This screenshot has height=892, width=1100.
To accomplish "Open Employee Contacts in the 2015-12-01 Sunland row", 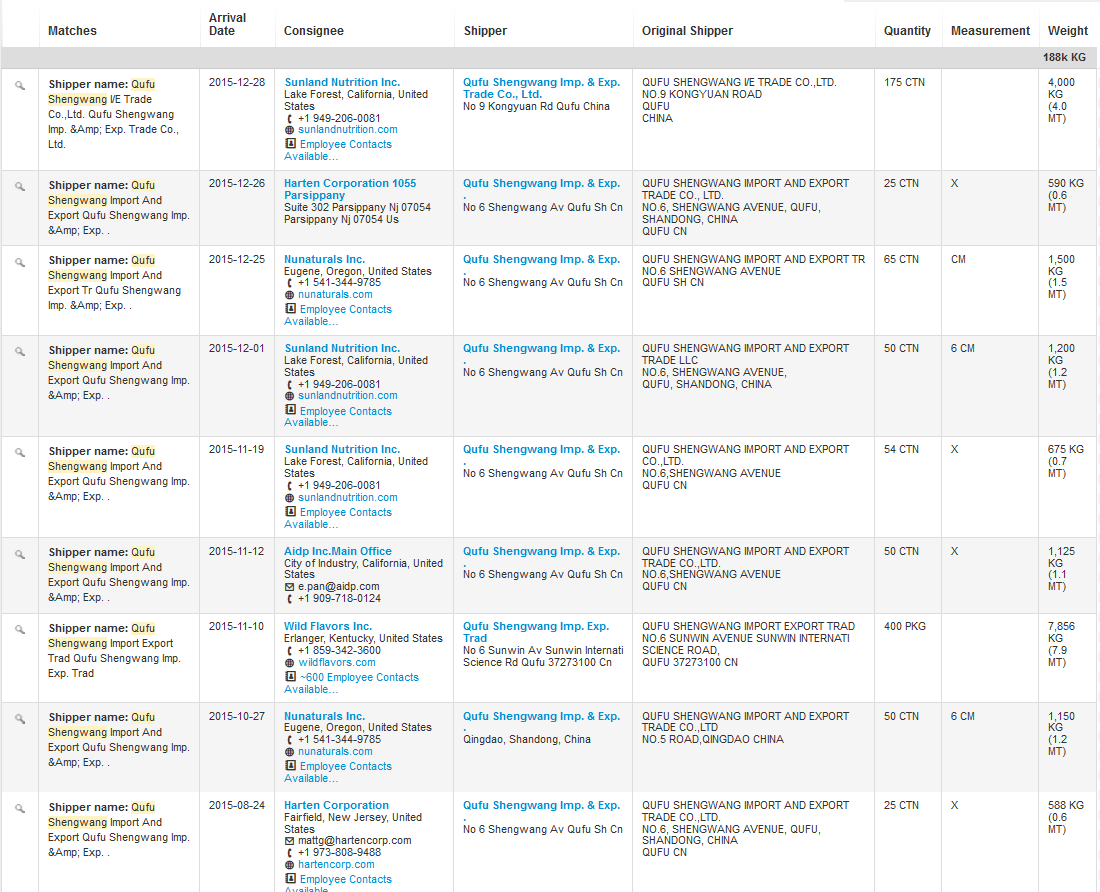I will coord(338,417).
